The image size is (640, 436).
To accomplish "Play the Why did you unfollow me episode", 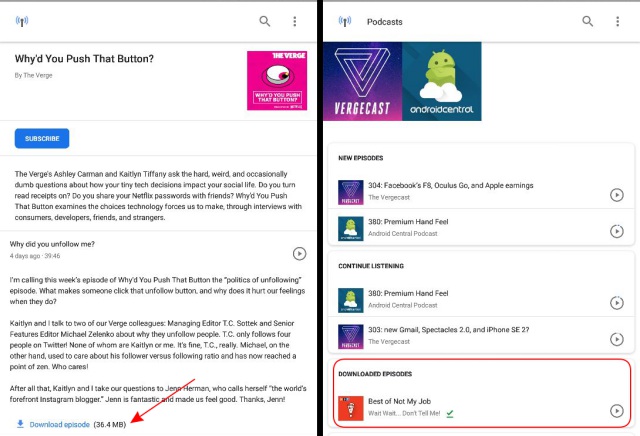I will pos(299,254).
